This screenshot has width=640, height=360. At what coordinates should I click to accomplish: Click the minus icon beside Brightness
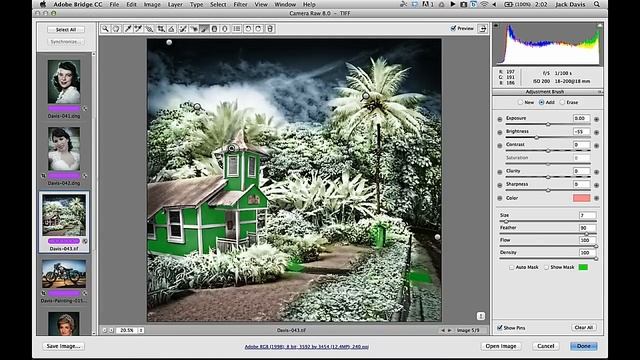click(x=500, y=132)
